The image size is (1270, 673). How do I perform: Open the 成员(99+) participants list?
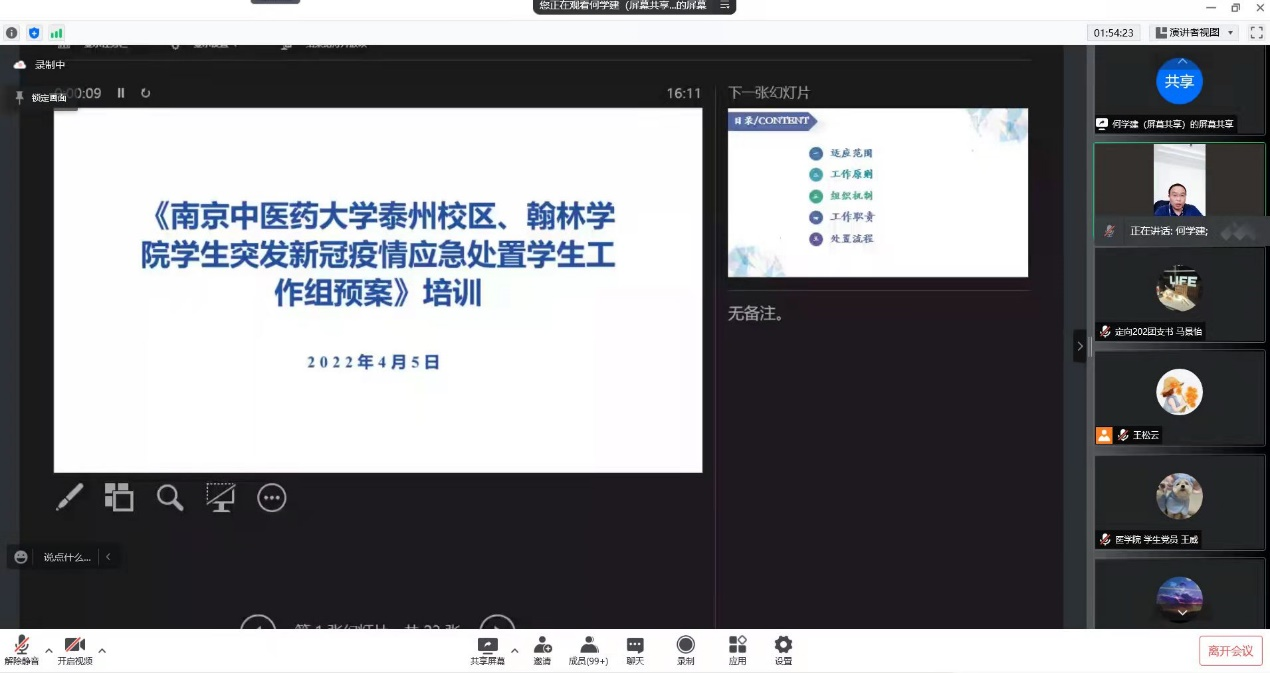[588, 651]
